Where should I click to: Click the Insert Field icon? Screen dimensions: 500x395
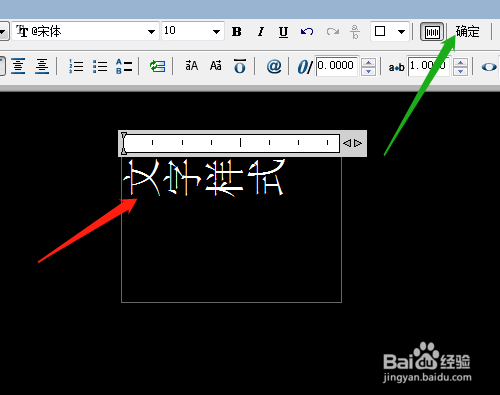157,66
